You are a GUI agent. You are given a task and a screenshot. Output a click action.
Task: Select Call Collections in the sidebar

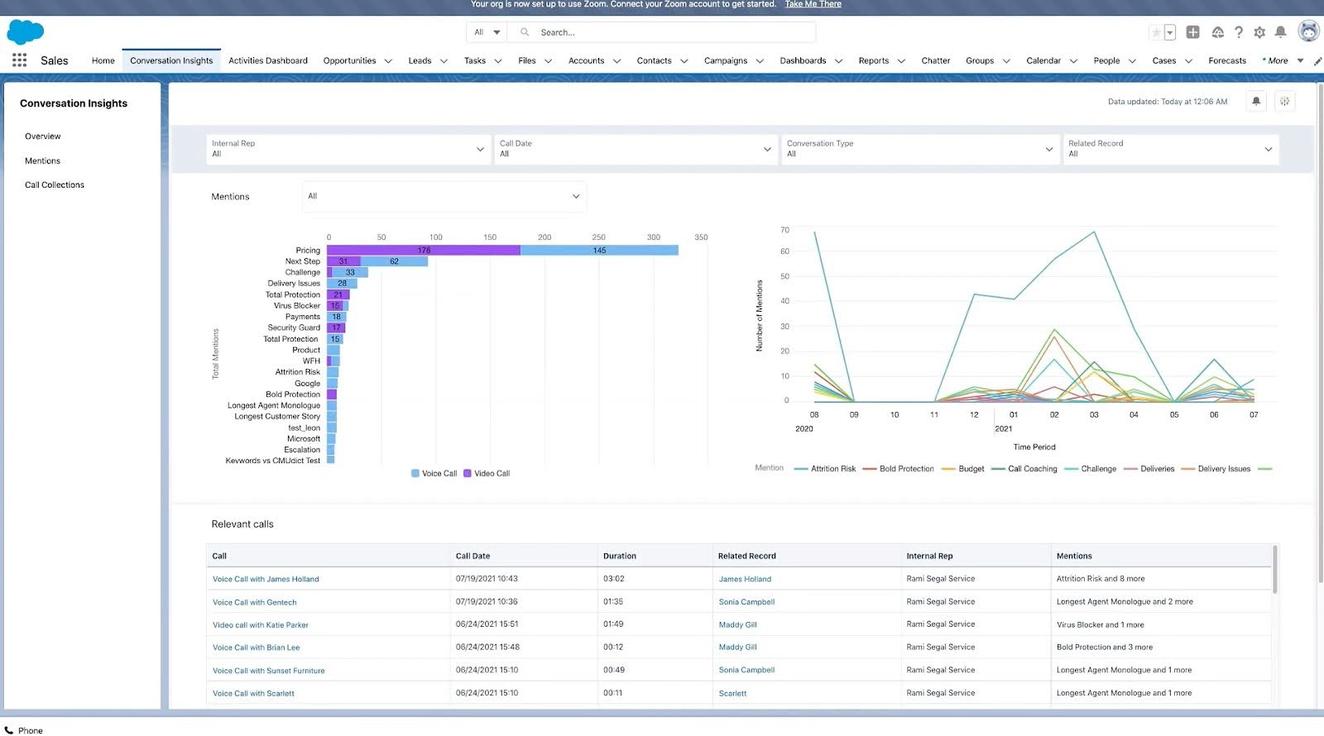(x=55, y=185)
